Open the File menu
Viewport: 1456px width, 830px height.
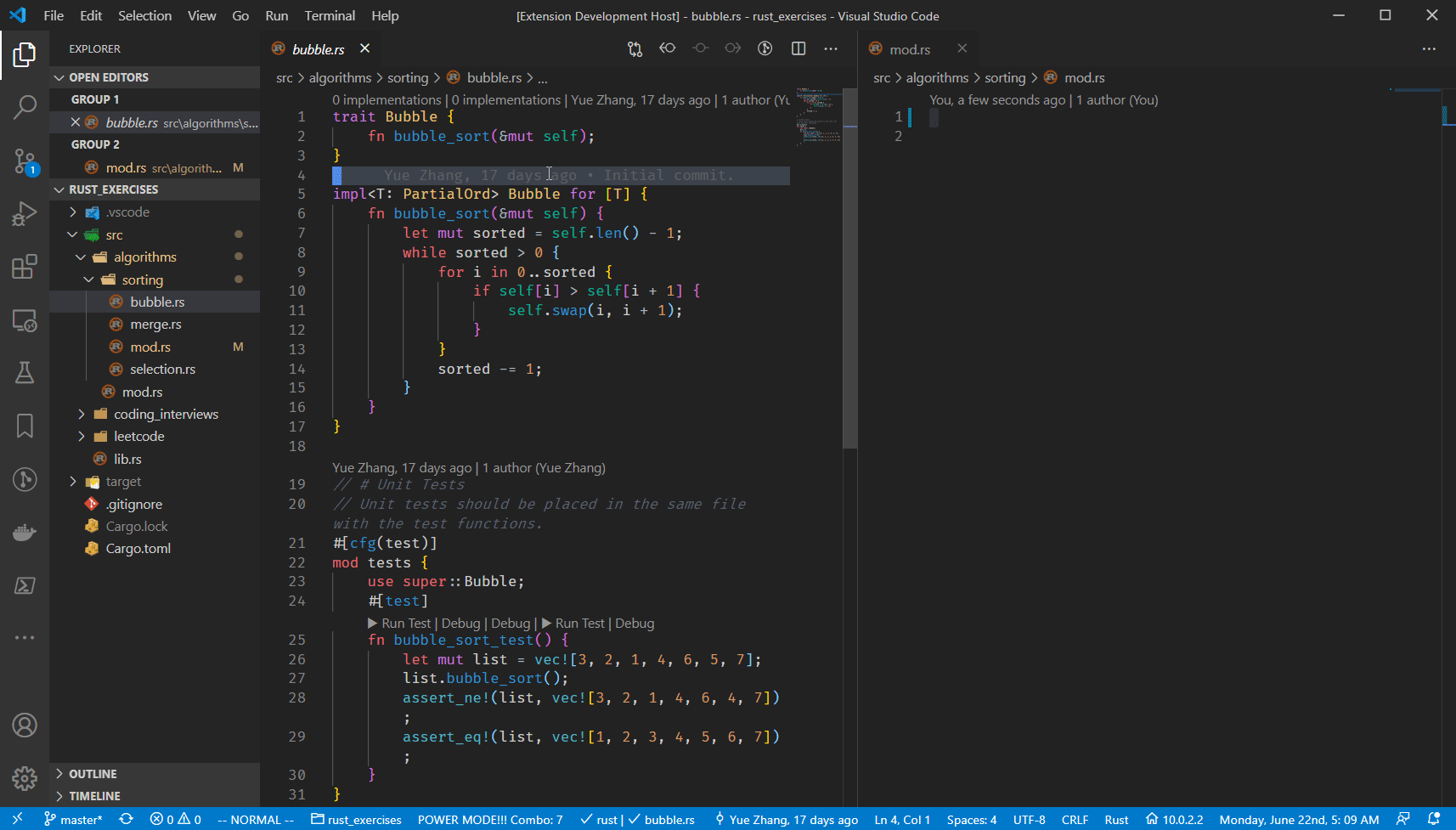pos(54,15)
